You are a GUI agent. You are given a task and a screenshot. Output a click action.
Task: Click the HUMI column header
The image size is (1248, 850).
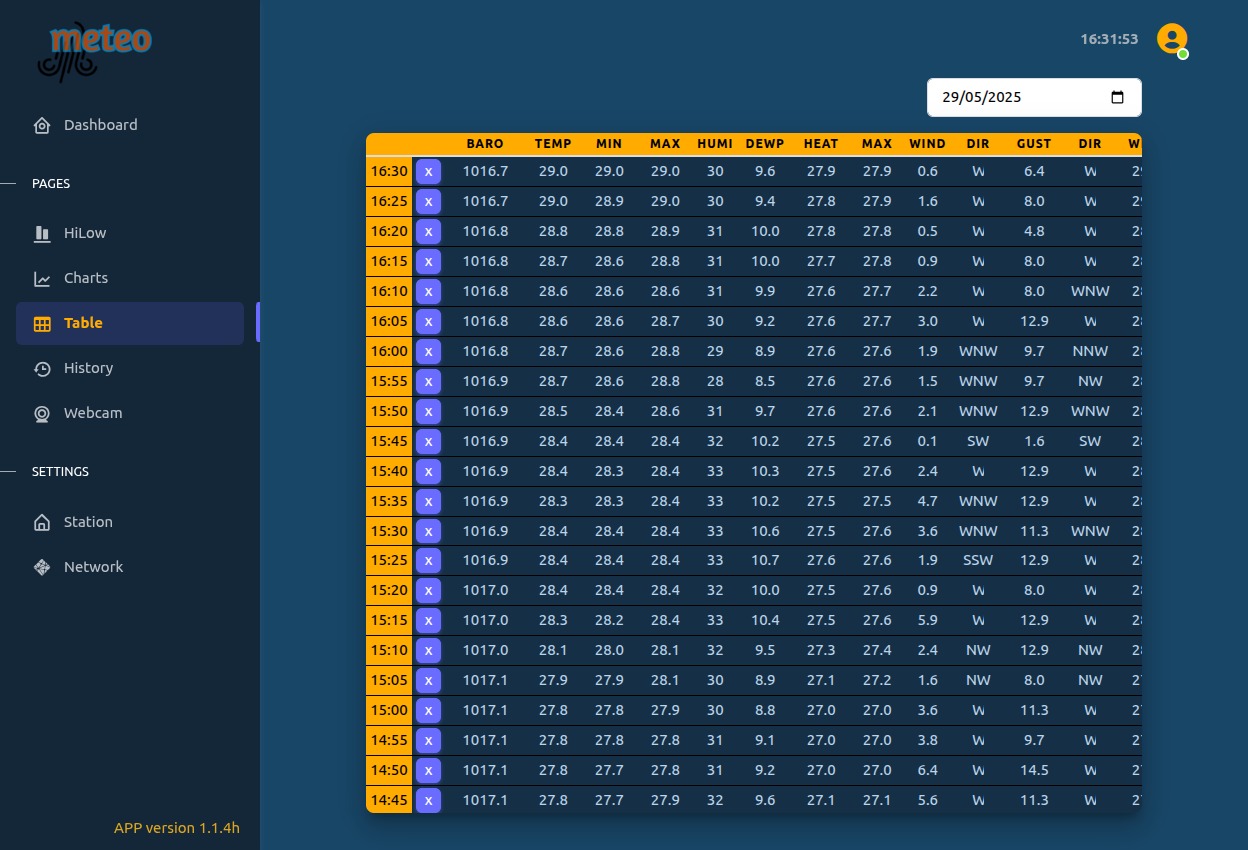[x=715, y=144]
